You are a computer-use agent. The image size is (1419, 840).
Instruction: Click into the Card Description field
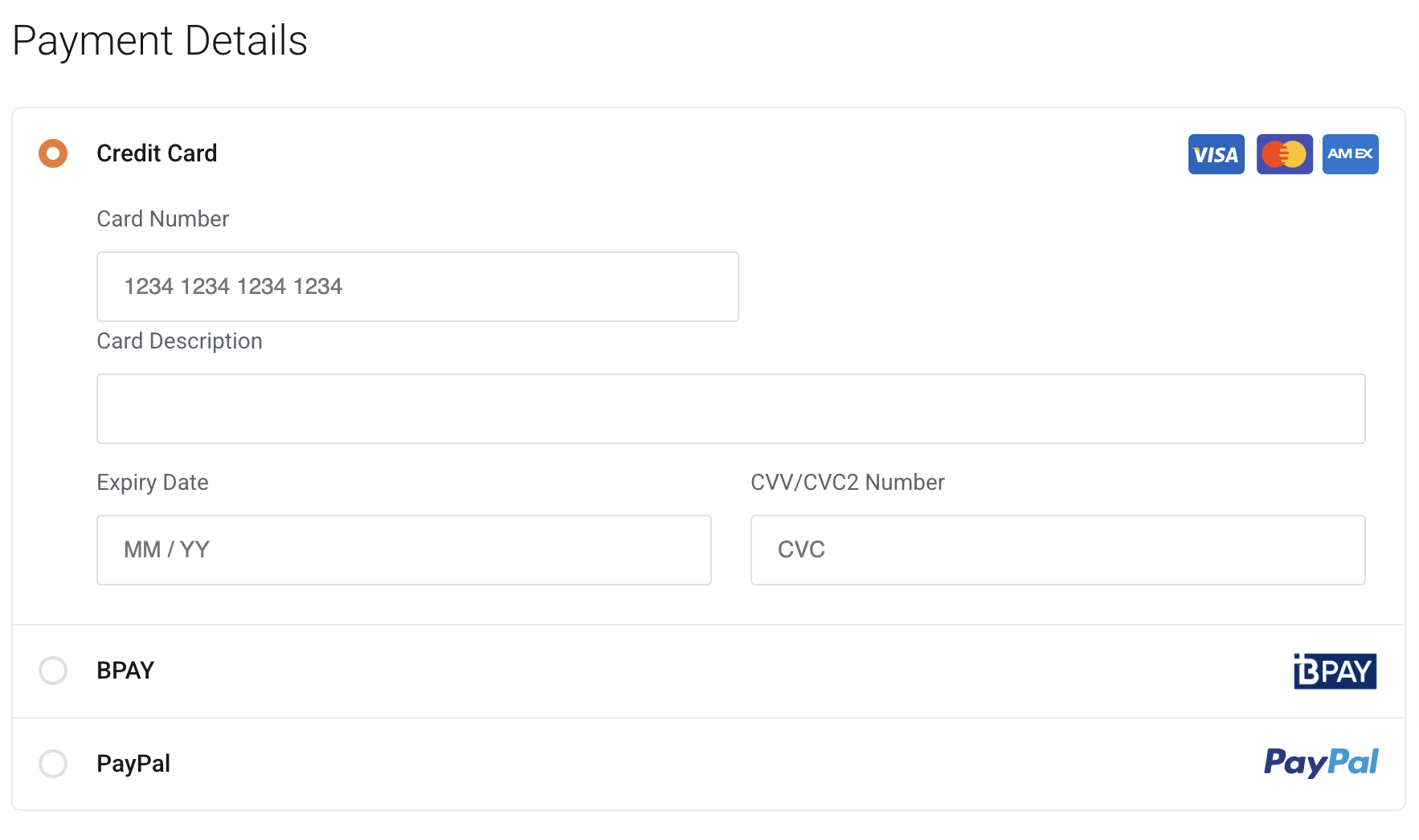tap(730, 409)
